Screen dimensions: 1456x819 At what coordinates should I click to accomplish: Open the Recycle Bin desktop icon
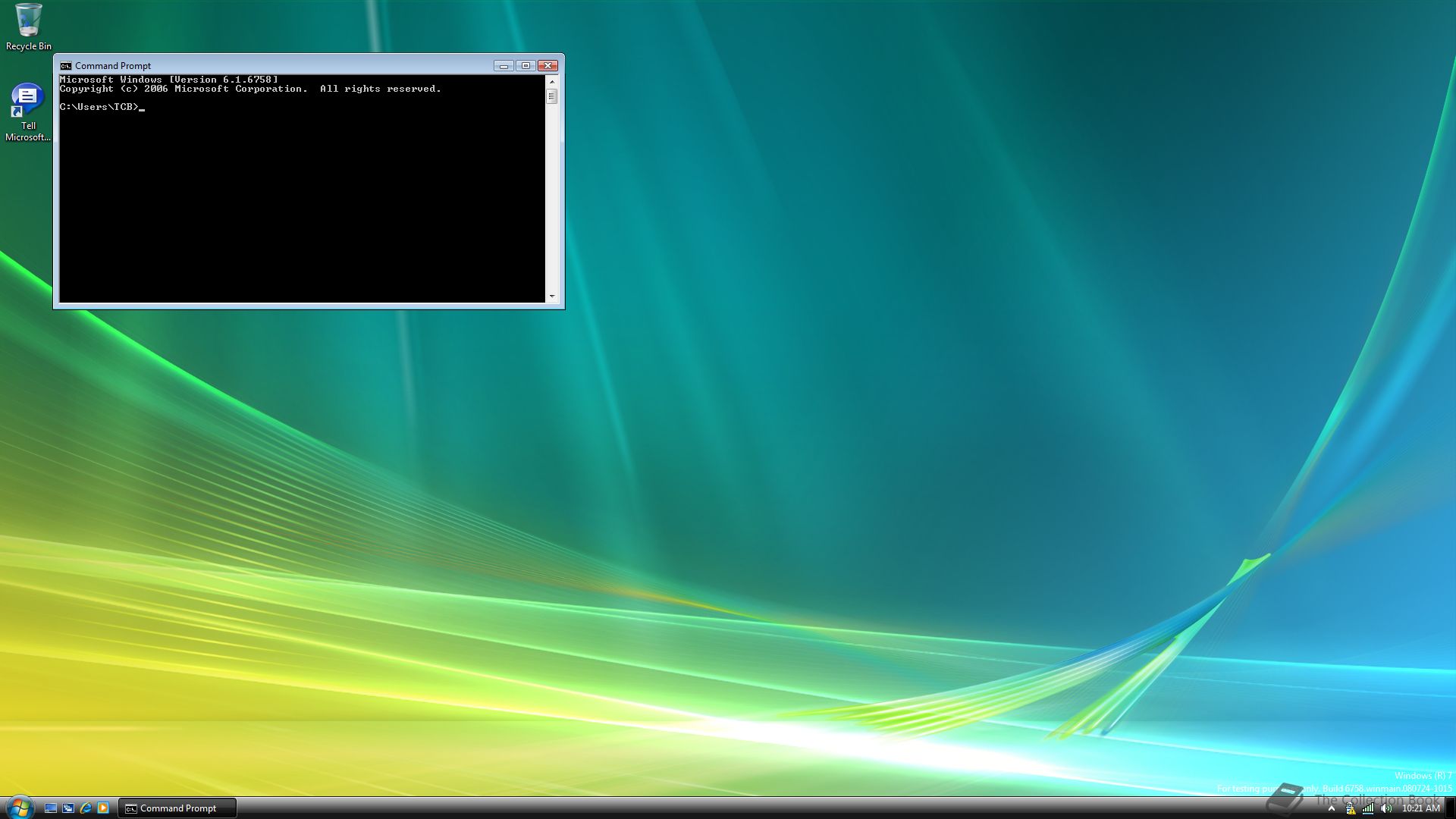coord(28,27)
